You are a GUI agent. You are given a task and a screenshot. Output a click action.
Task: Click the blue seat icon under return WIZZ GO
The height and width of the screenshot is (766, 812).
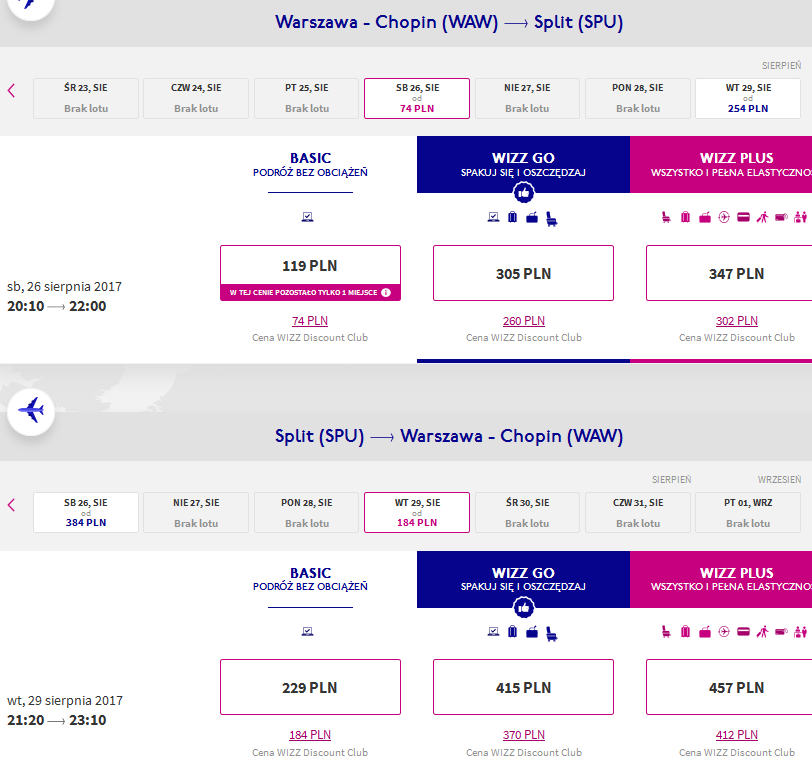[552, 633]
